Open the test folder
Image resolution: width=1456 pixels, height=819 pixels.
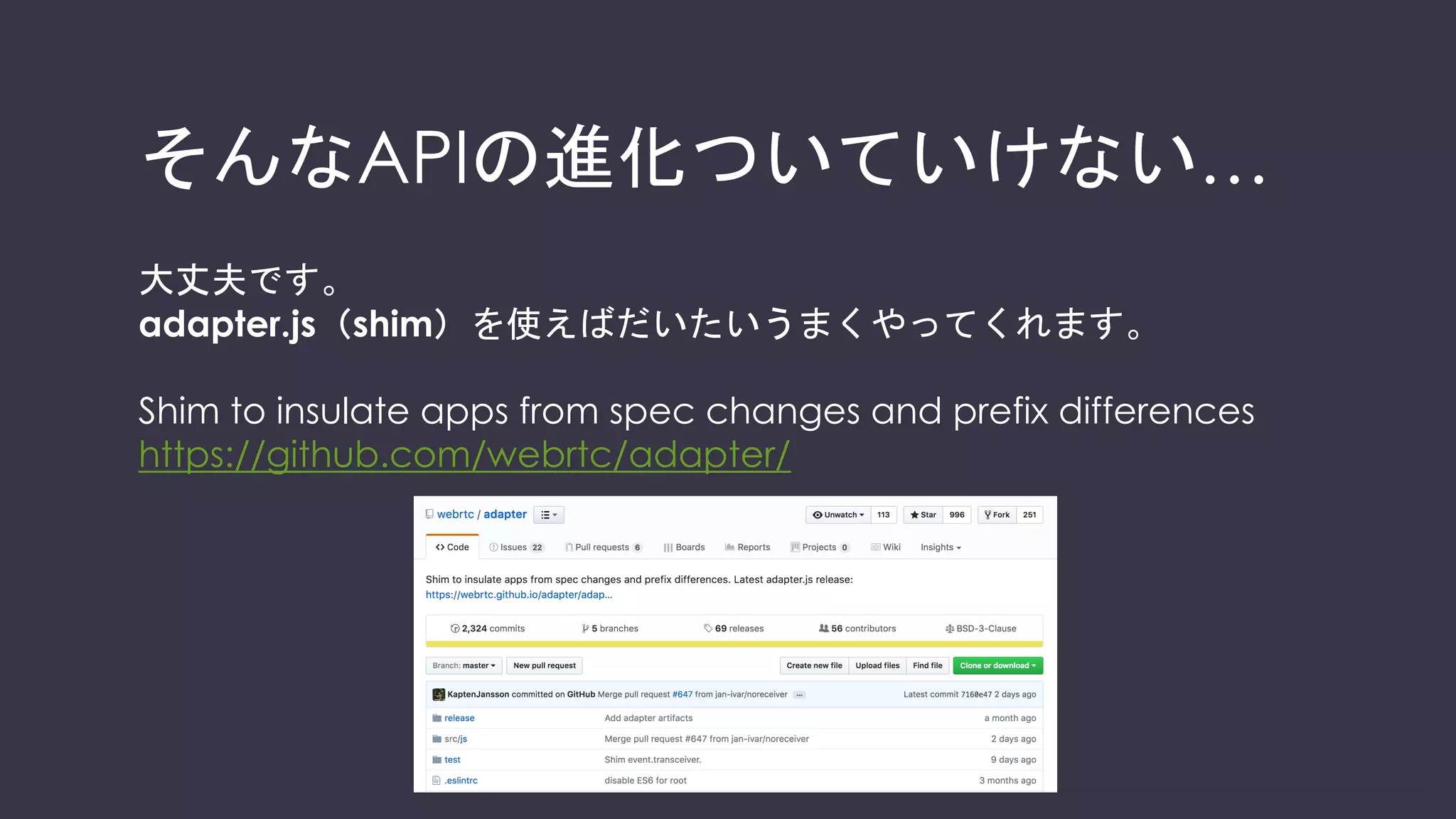coord(452,759)
